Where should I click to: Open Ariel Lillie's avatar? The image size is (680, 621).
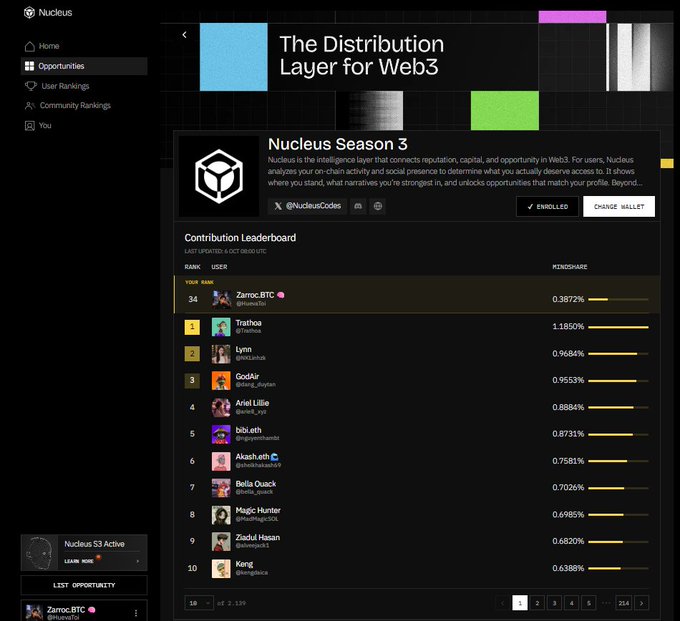[221, 408]
